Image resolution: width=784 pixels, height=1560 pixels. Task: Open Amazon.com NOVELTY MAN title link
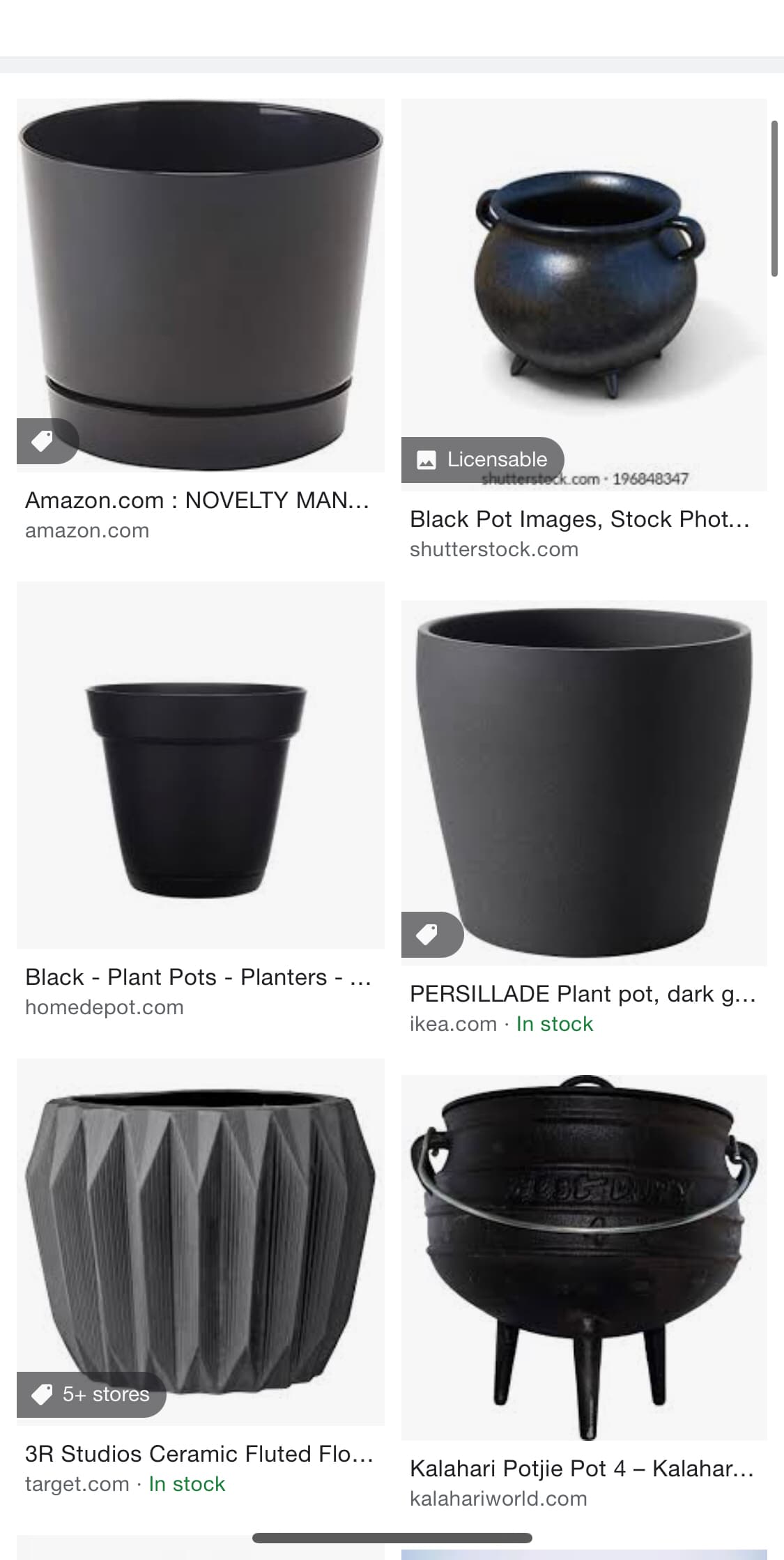(x=197, y=500)
